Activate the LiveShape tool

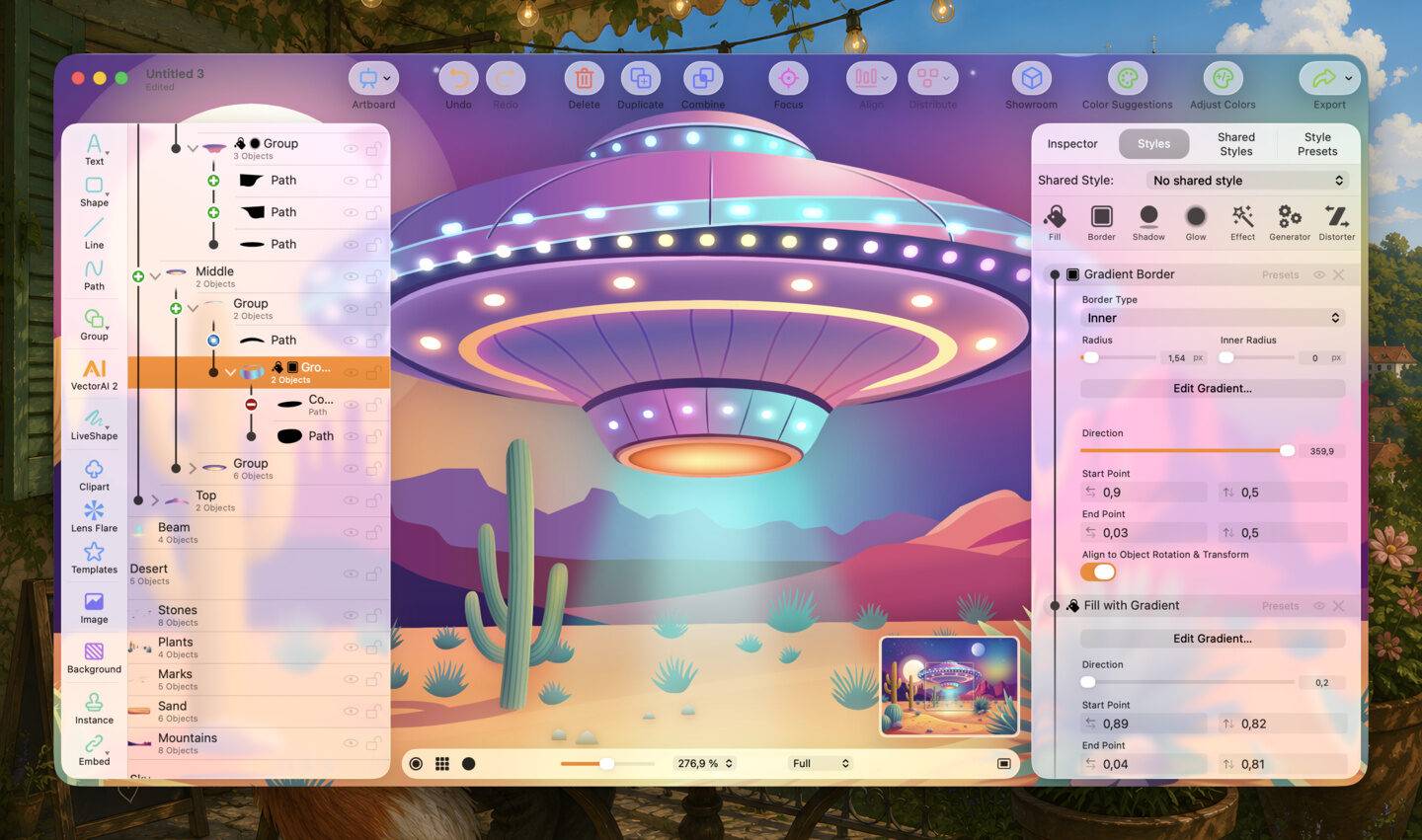point(94,423)
